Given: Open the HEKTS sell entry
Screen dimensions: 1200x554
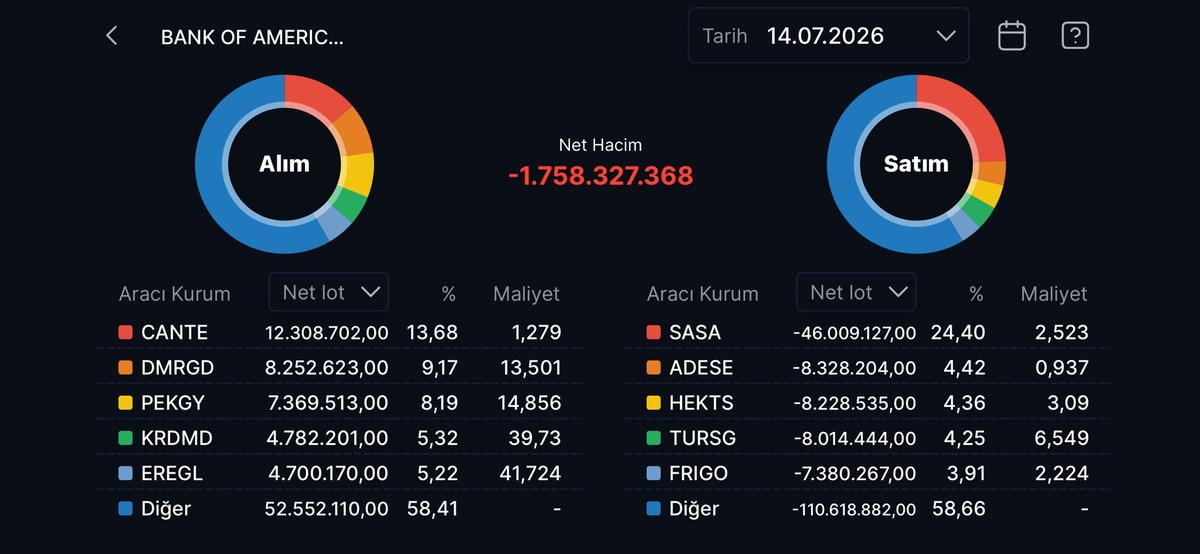Looking at the screenshot, I should 868,403.
